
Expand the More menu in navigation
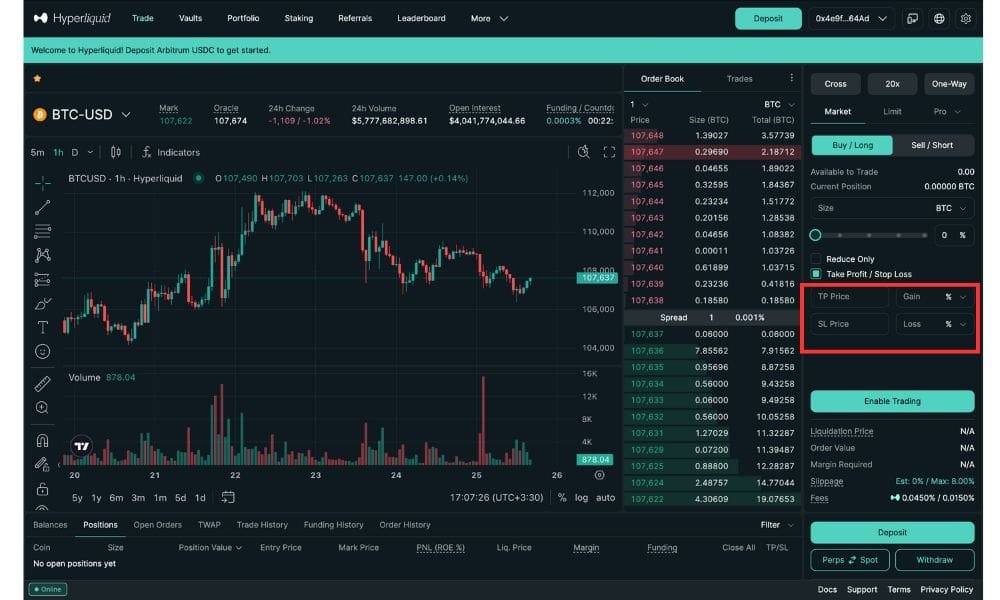coord(489,18)
